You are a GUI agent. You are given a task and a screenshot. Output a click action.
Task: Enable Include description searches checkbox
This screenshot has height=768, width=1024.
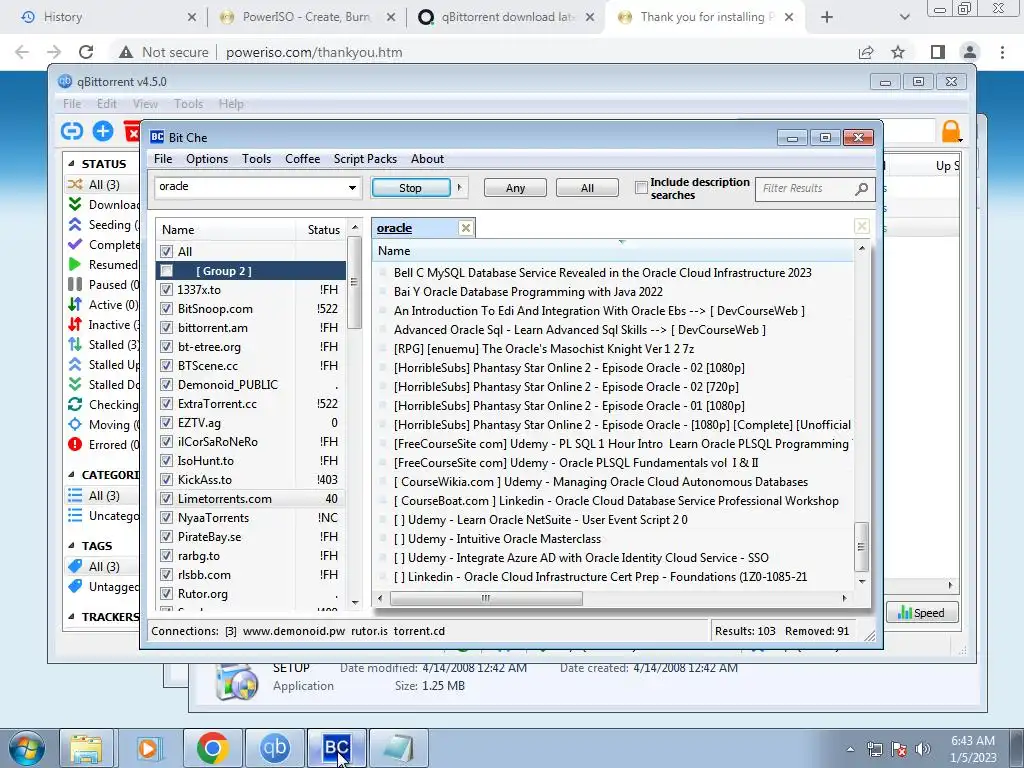641,188
